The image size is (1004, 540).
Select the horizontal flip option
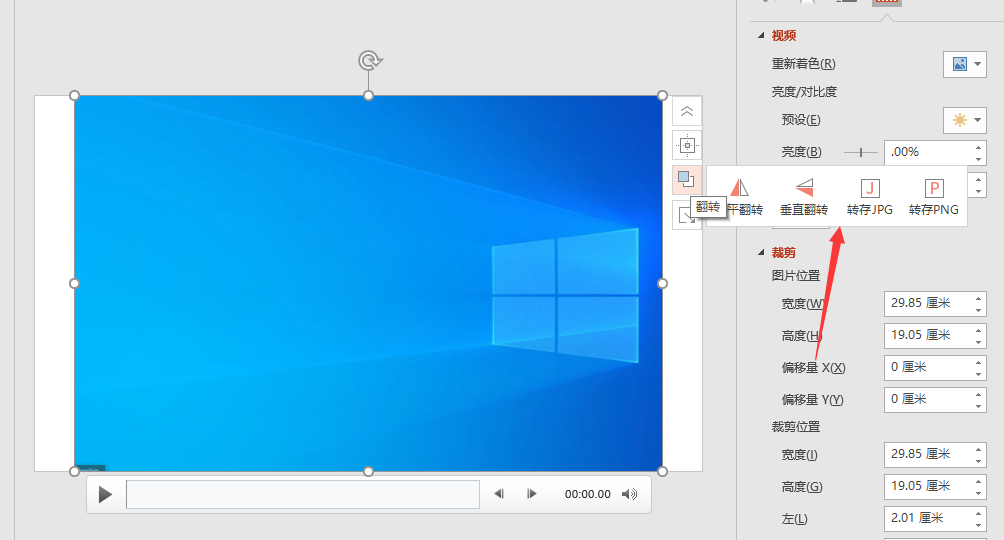743,197
